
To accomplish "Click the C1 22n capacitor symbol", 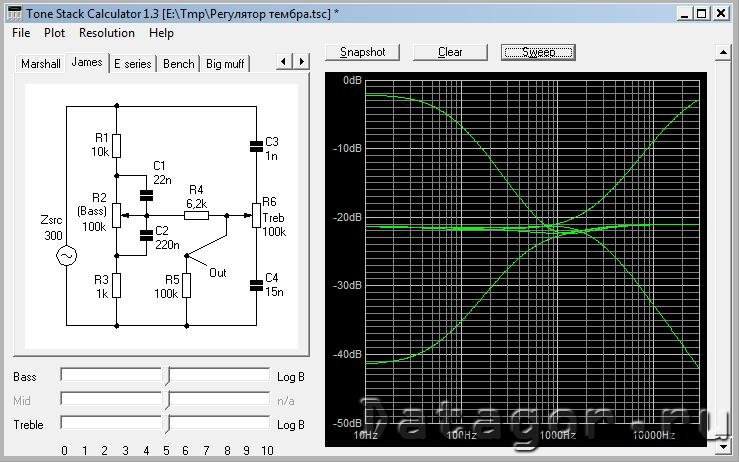I will pos(147,195).
